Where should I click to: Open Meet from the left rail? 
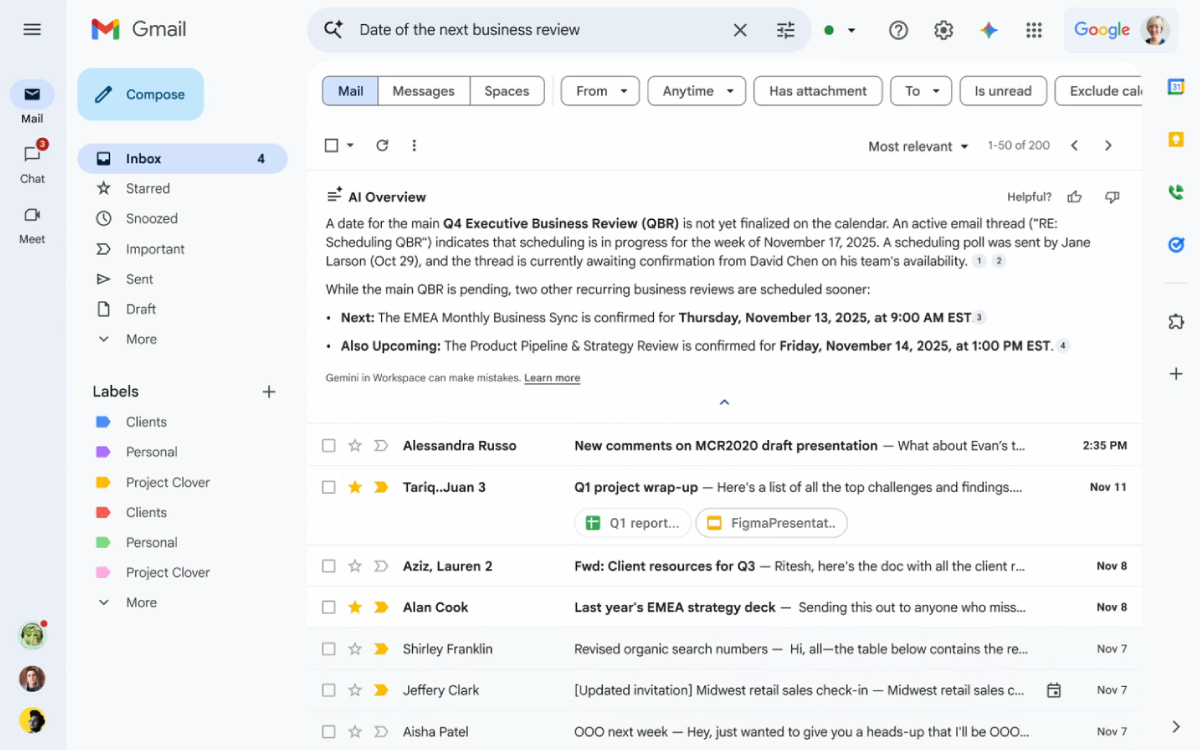(x=31, y=222)
